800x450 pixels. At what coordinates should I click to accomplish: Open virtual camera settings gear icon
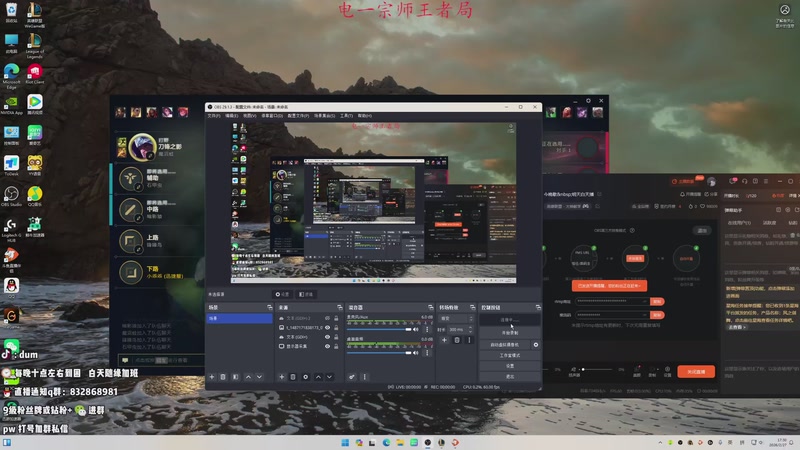click(x=536, y=344)
